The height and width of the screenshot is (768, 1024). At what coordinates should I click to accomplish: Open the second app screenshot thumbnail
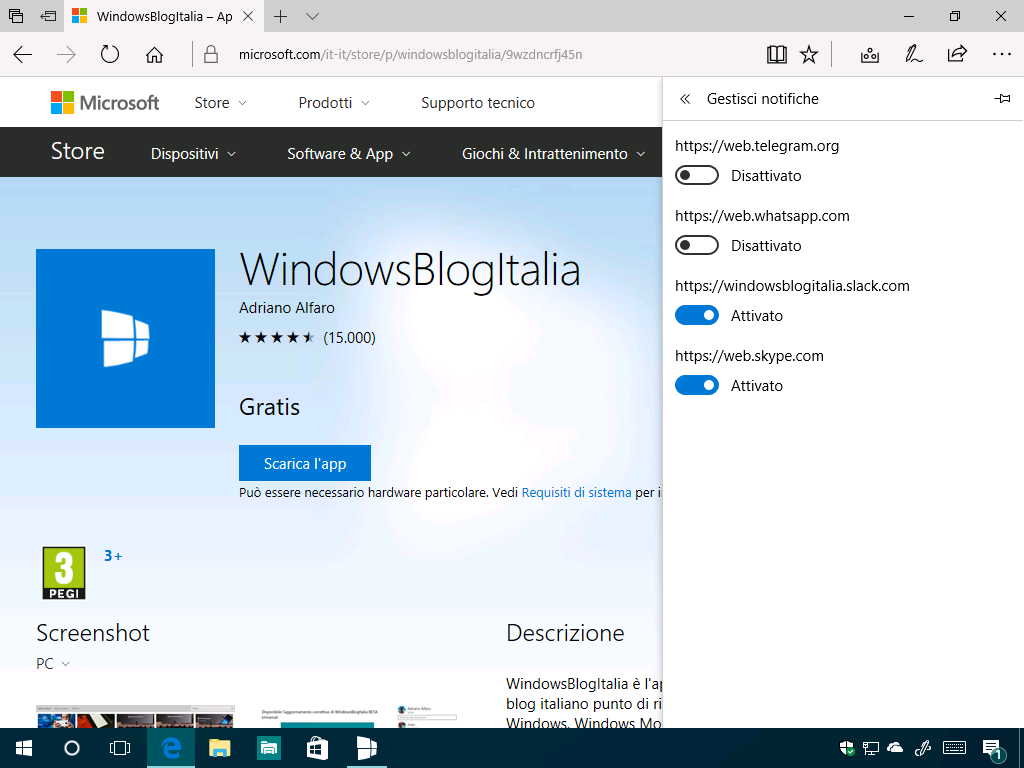coord(360,716)
